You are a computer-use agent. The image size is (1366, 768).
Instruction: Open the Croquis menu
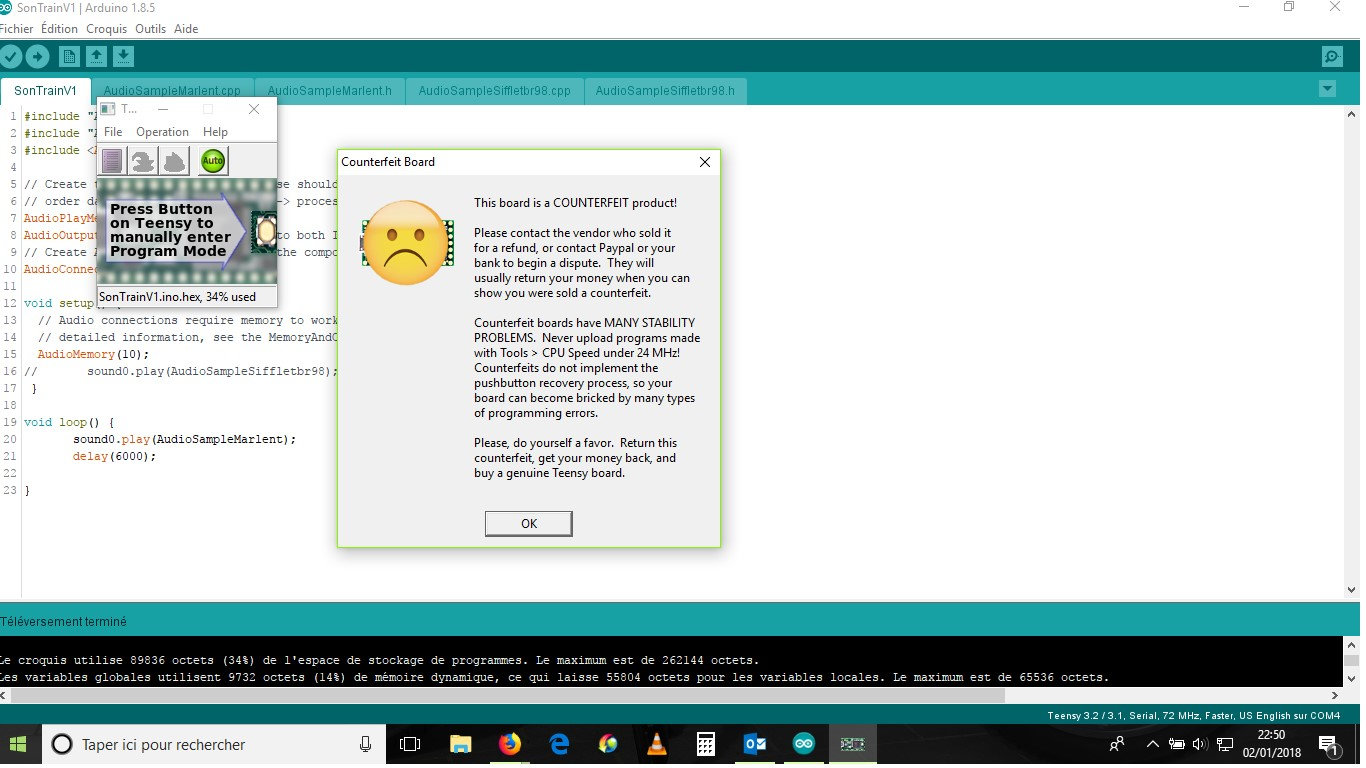[106, 29]
